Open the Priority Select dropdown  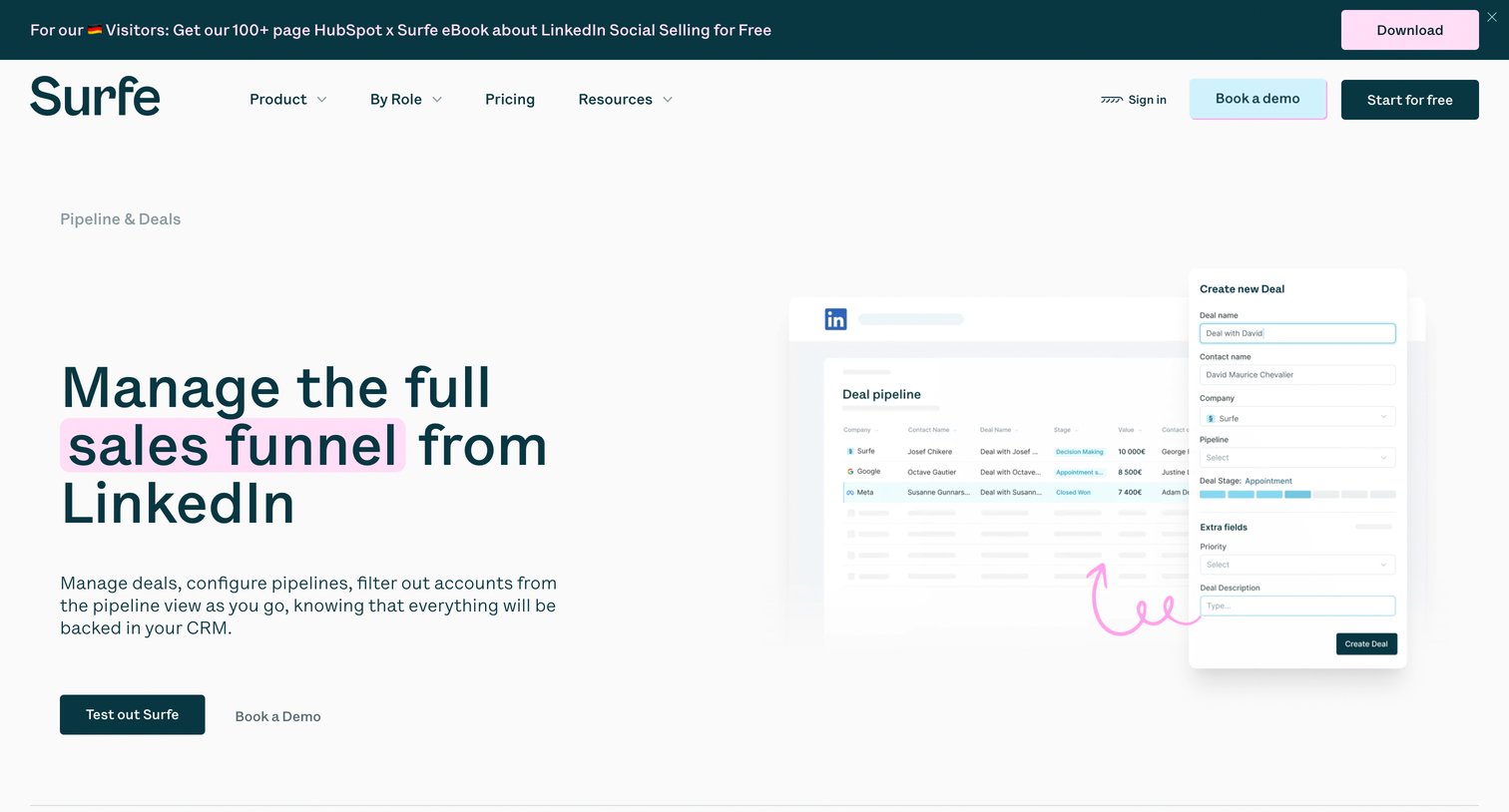point(1297,565)
